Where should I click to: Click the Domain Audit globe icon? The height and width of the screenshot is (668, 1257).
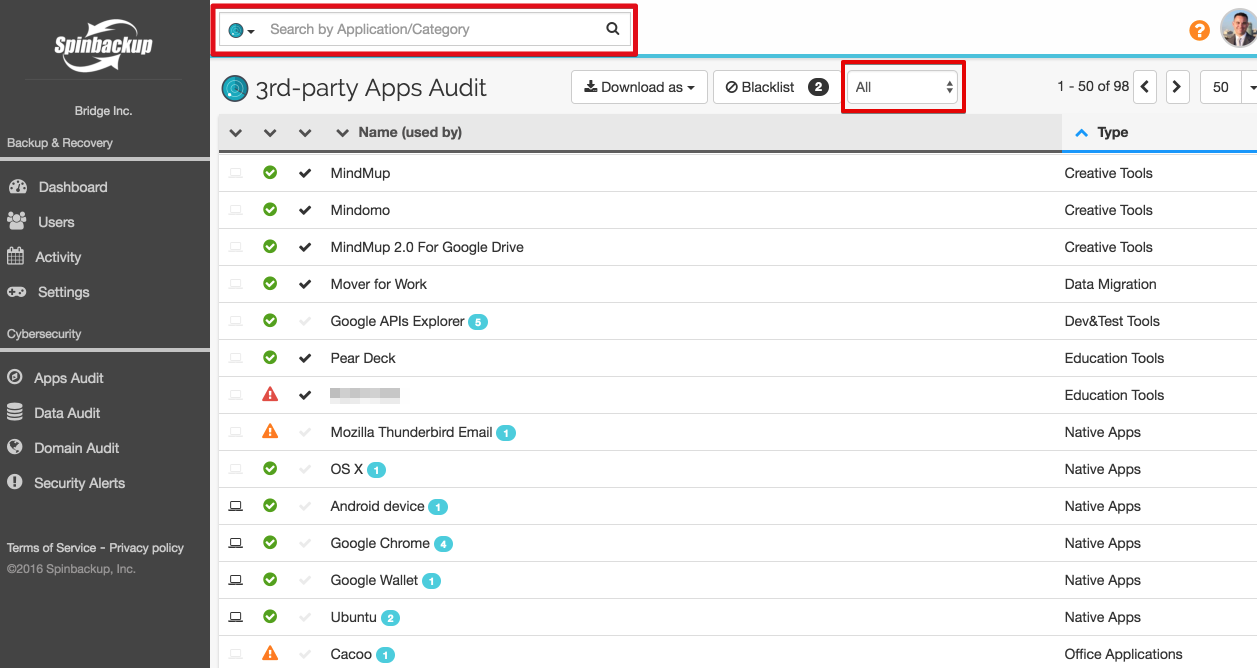[x=14, y=447]
